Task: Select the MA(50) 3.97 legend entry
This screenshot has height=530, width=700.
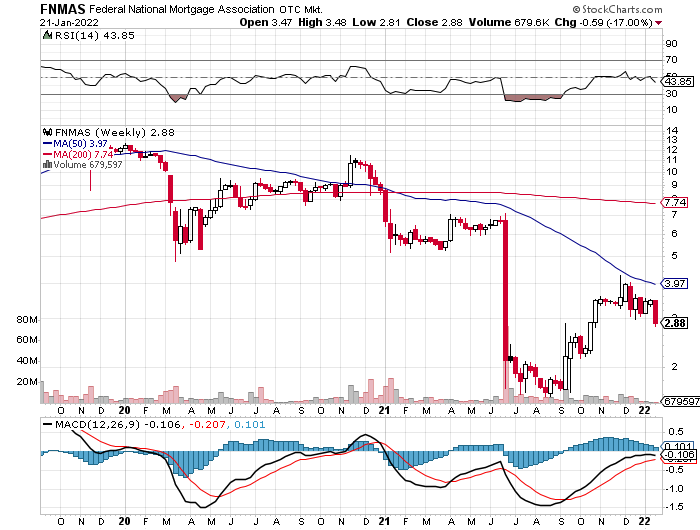Action: click(75, 144)
